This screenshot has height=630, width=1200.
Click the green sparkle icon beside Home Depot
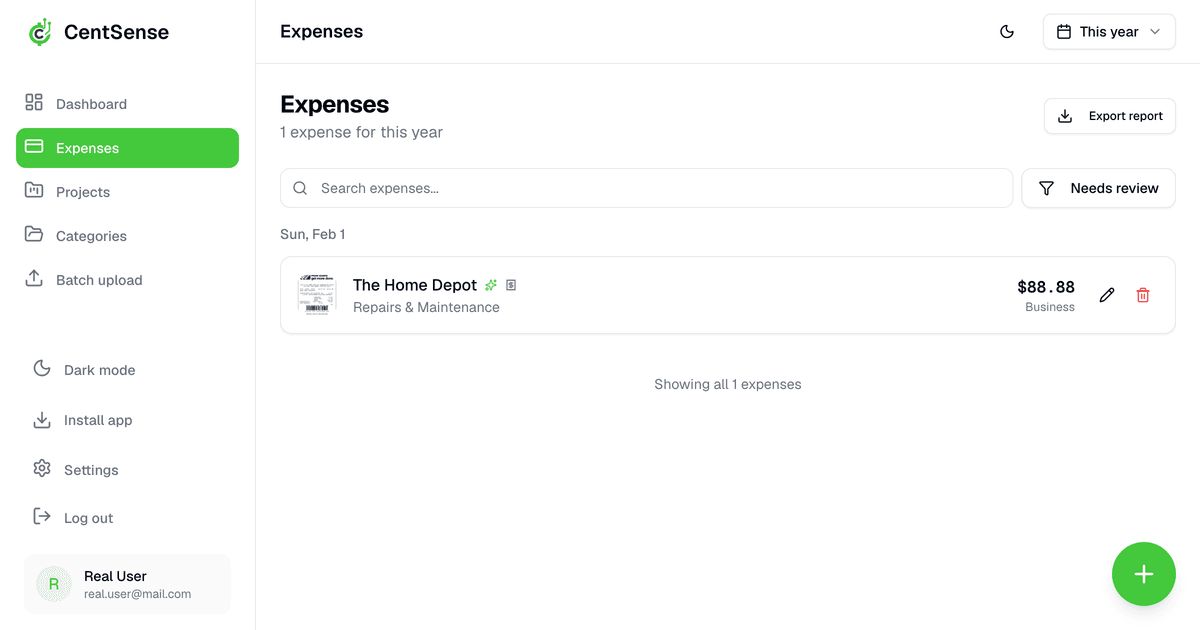(491, 285)
